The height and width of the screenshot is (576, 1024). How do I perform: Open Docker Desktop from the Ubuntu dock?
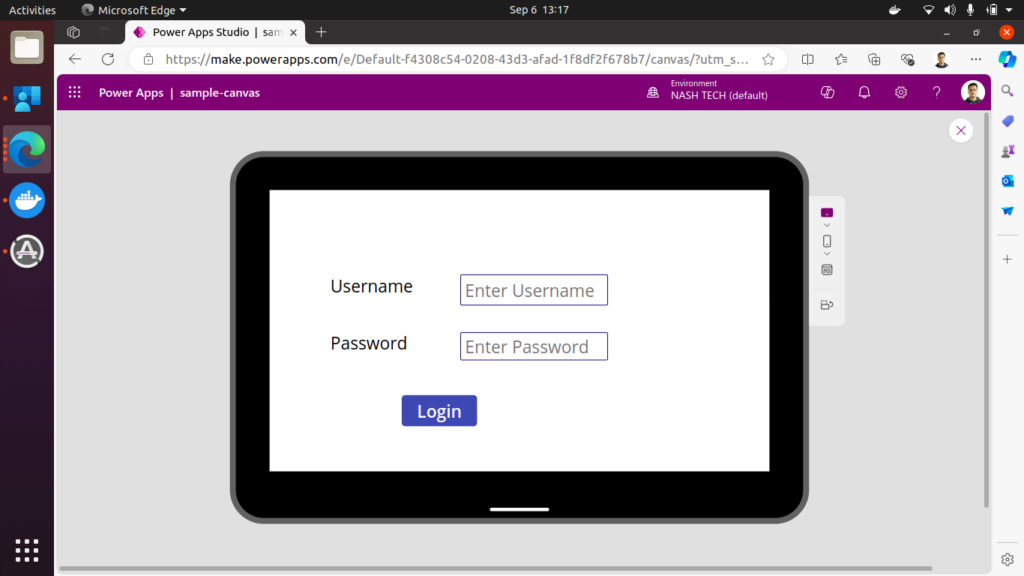pos(27,200)
